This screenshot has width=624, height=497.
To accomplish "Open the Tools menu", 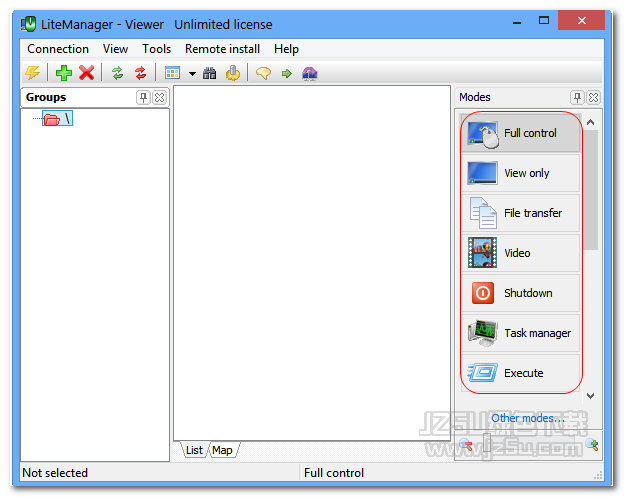I will (x=156, y=49).
